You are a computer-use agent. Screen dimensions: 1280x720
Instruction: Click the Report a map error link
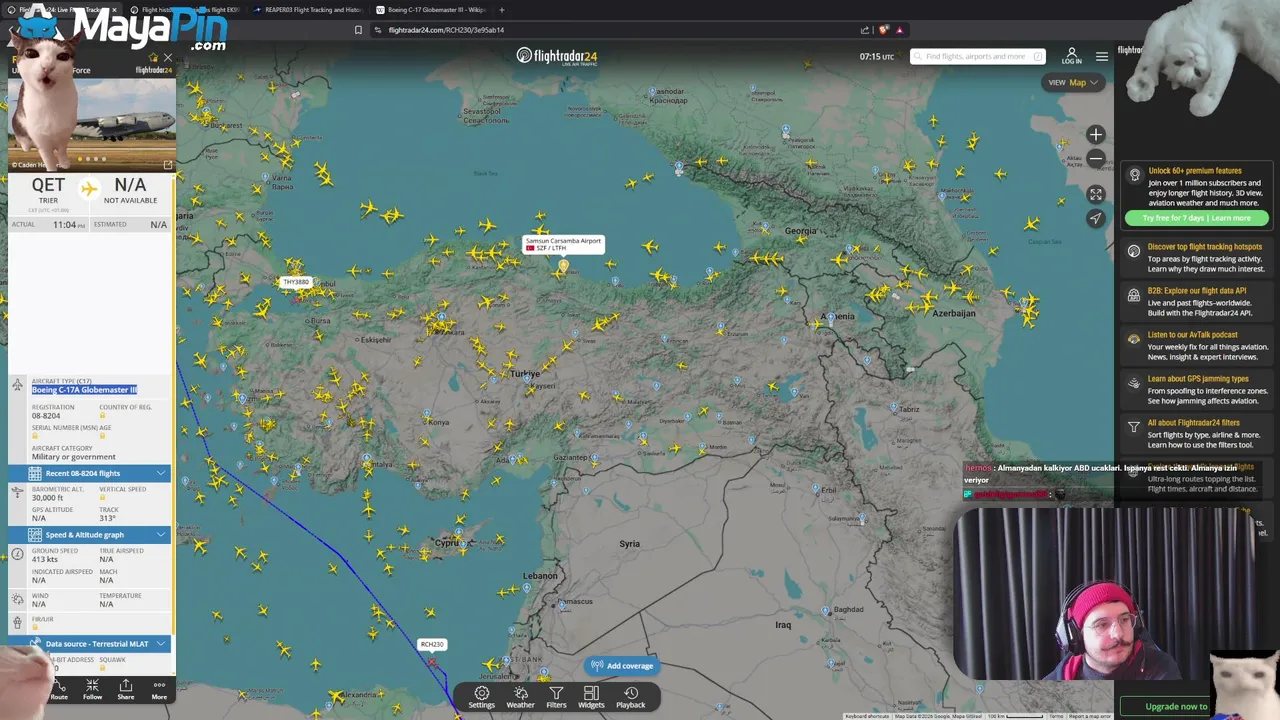click(1090, 716)
